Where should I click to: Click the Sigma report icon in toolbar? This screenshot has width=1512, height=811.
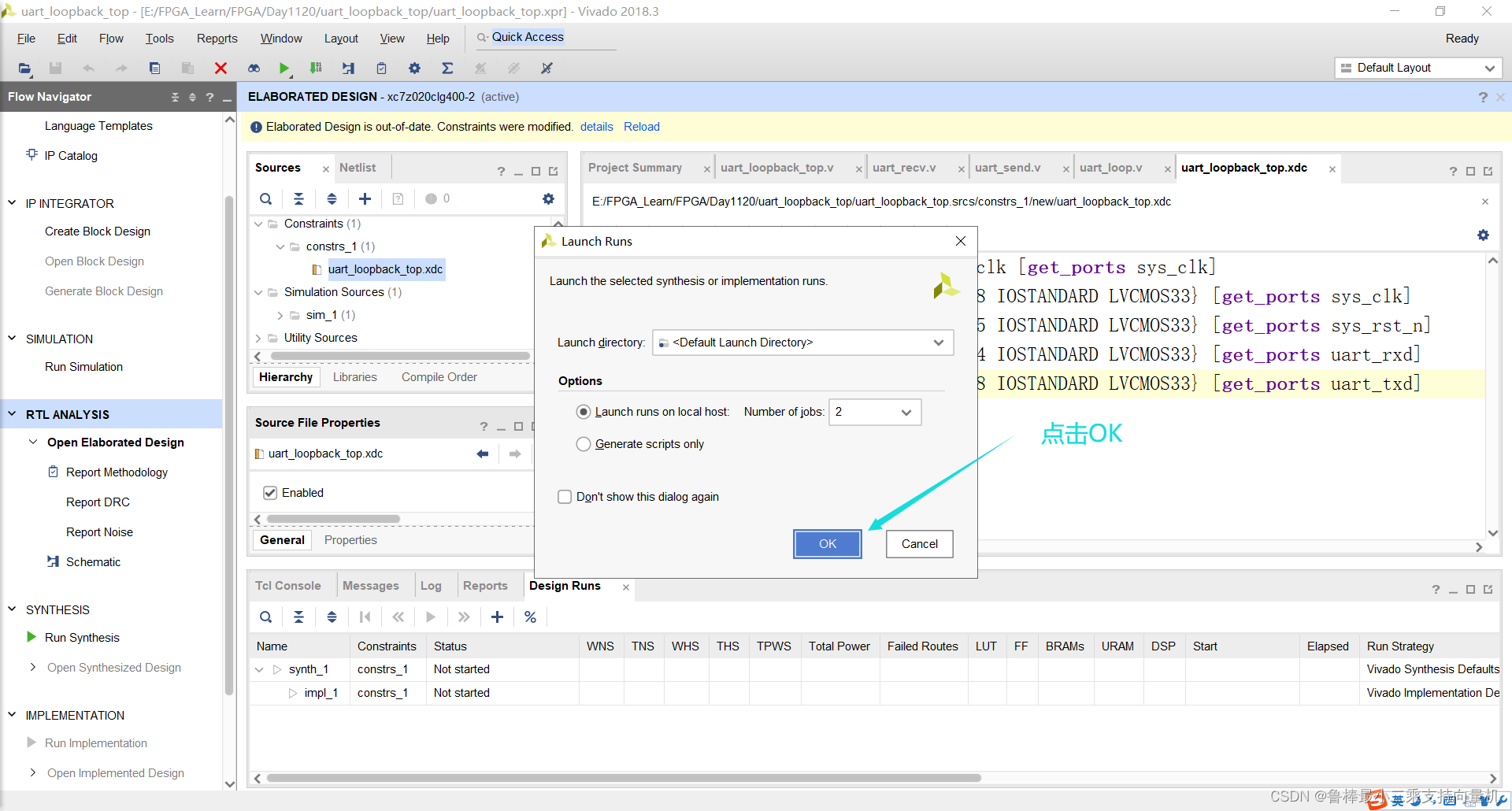[x=447, y=69]
